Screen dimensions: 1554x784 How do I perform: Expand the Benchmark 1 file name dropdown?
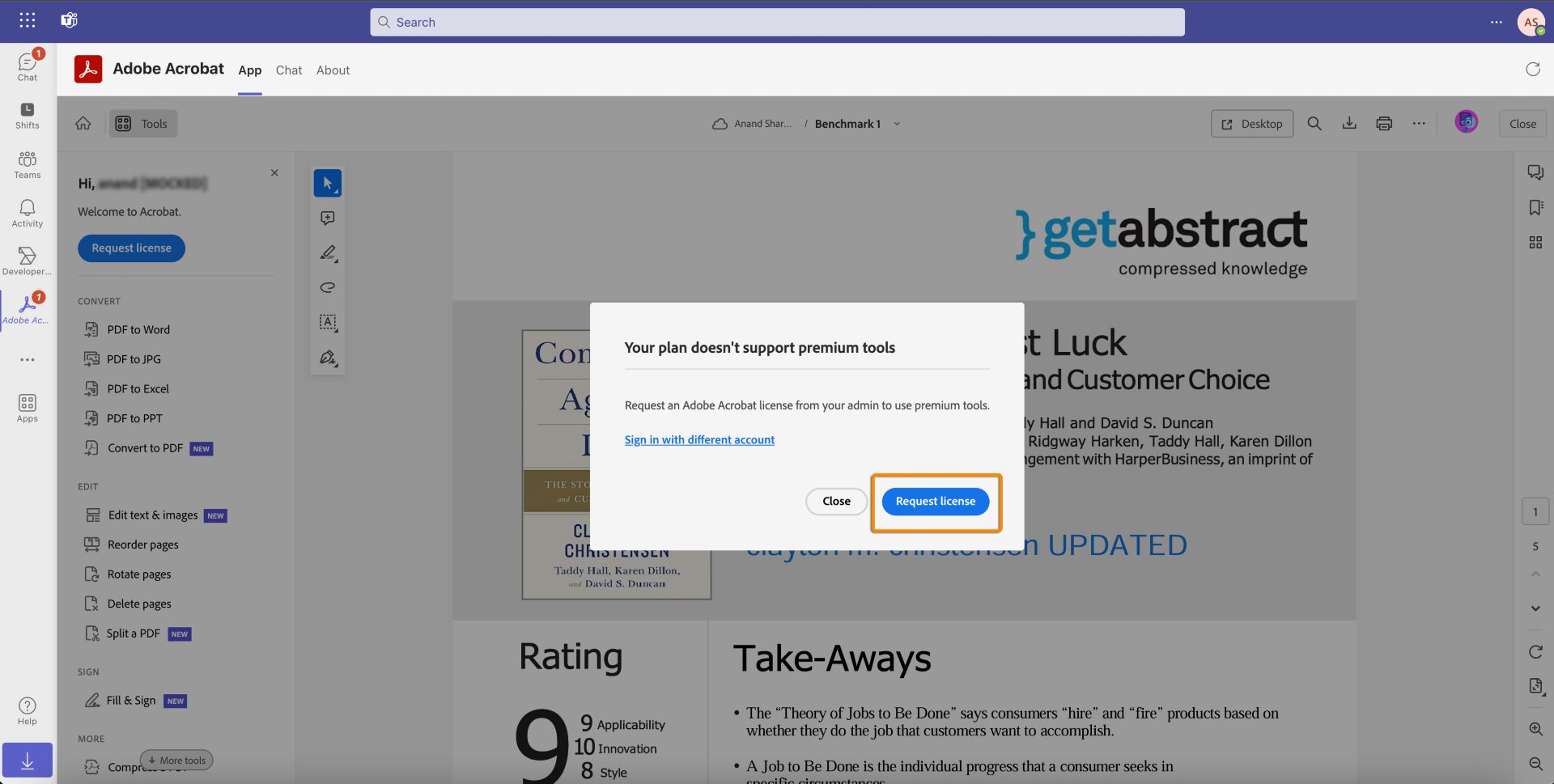[897, 124]
